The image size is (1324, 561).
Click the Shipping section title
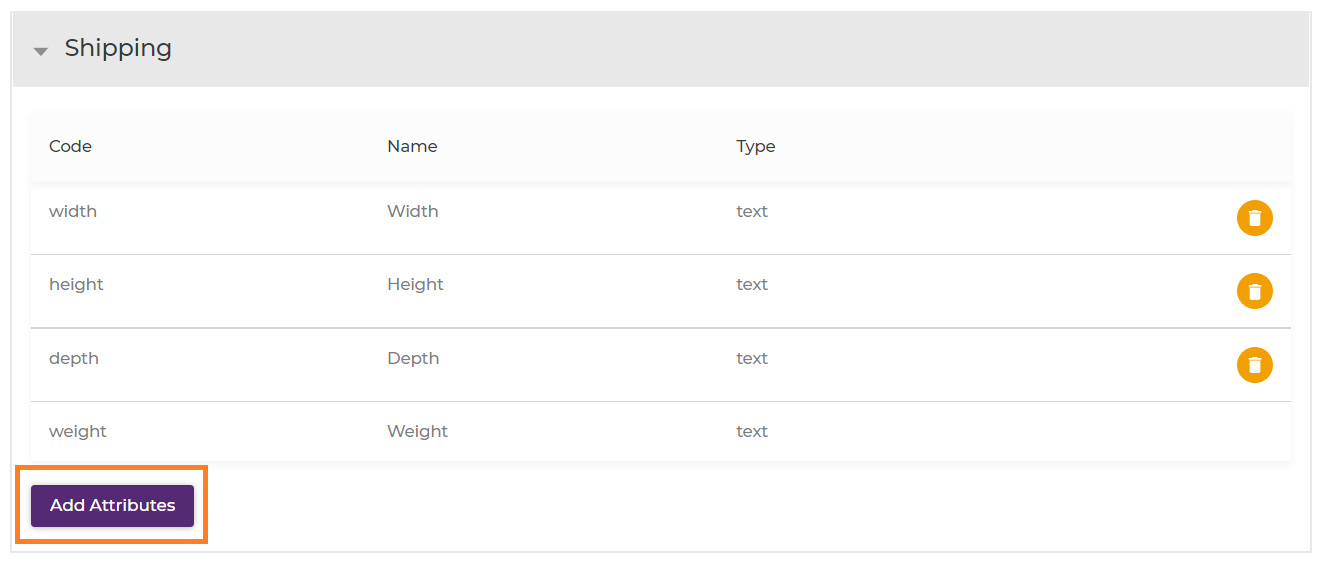pos(118,48)
